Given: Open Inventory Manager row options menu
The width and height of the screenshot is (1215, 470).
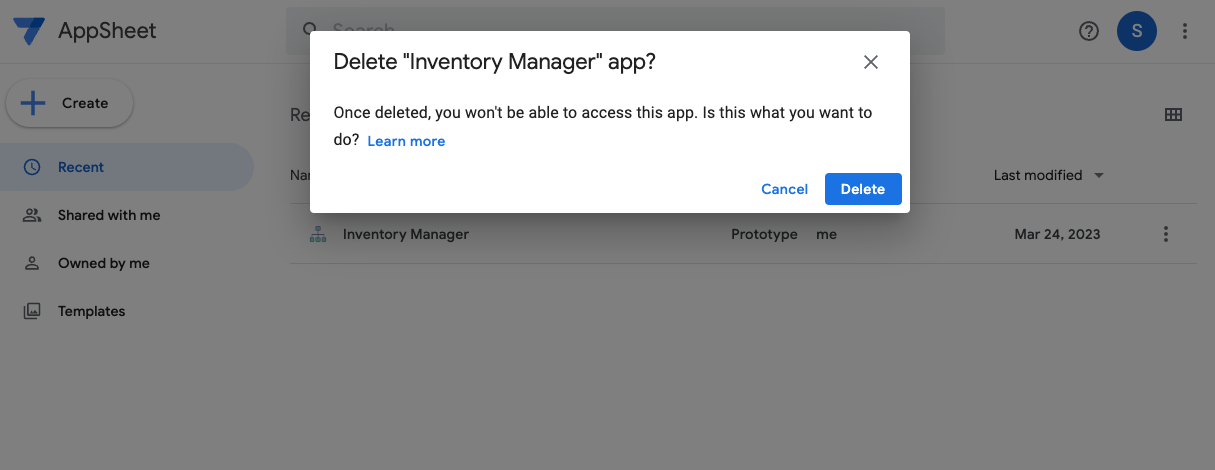Looking at the screenshot, I should tap(1166, 234).
